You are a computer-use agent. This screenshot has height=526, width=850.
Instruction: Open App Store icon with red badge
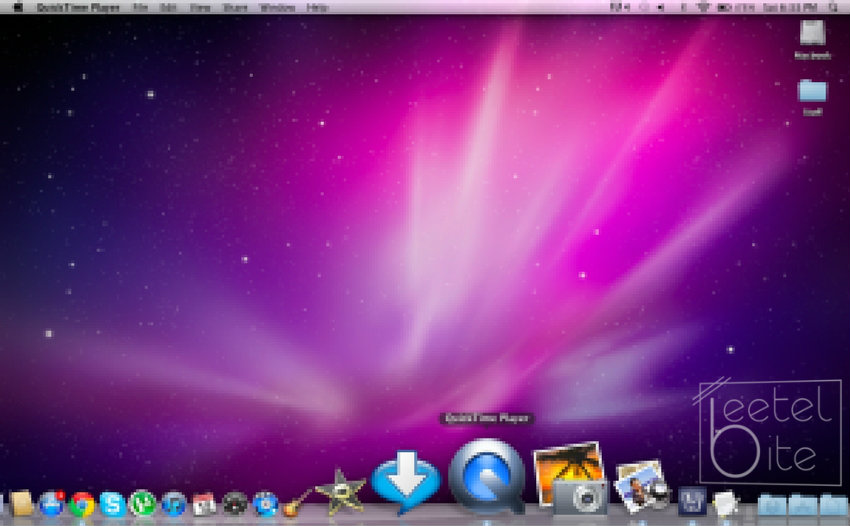click(51, 503)
